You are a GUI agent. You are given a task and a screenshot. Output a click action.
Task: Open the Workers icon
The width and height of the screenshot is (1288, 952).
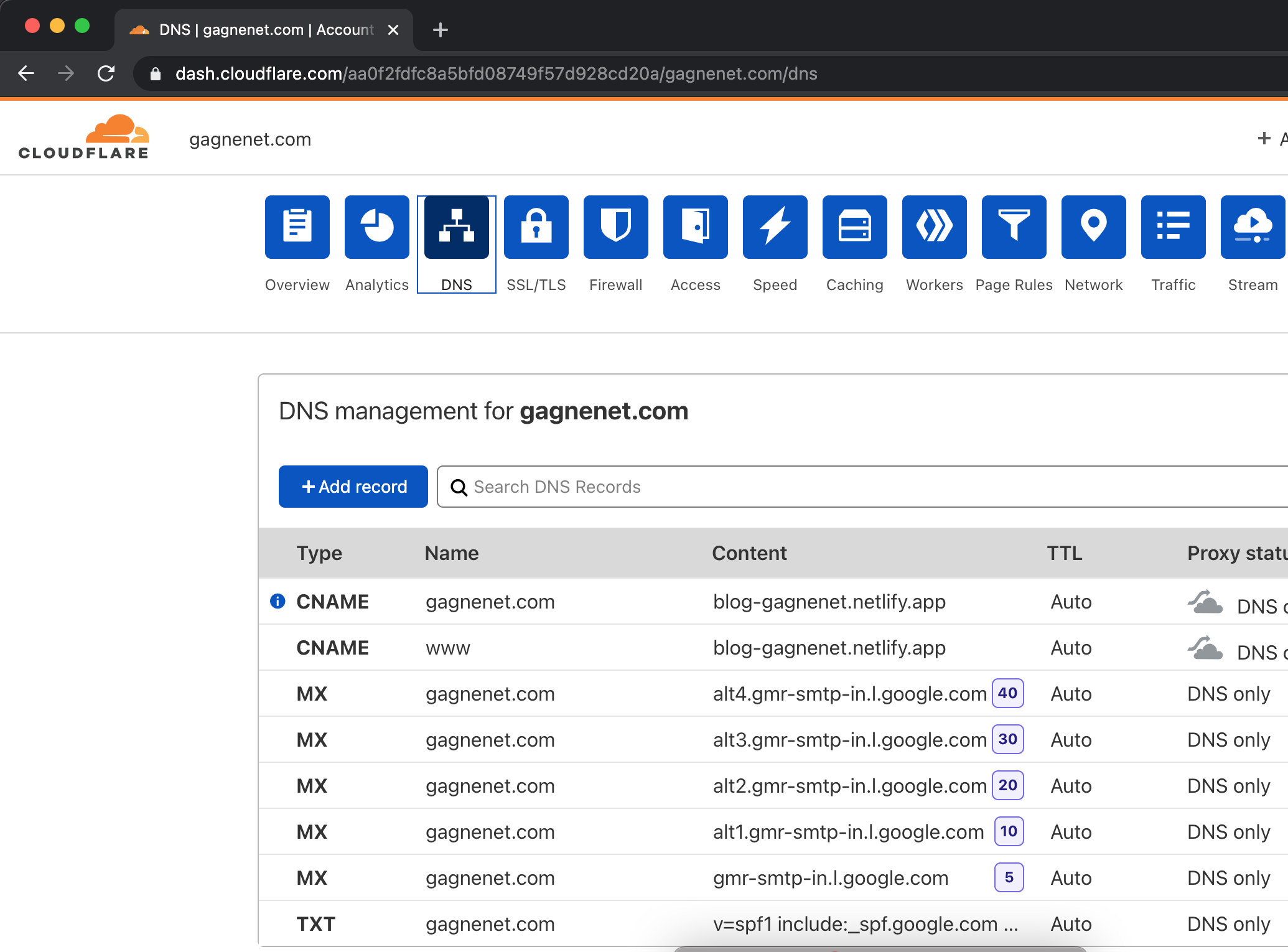coord(935,226)
